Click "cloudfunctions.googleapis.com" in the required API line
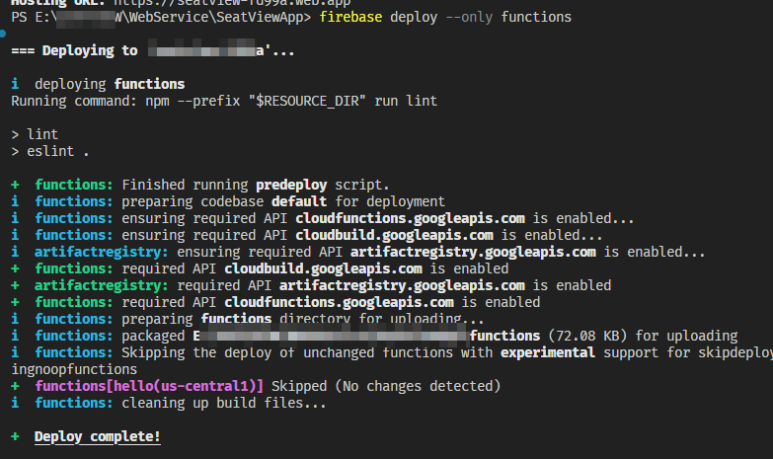 339,302
